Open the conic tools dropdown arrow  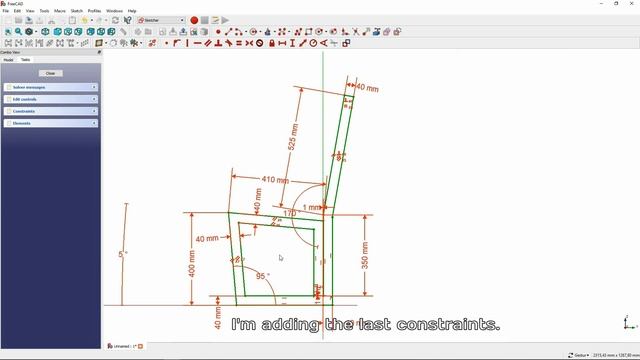coord(275,31)
